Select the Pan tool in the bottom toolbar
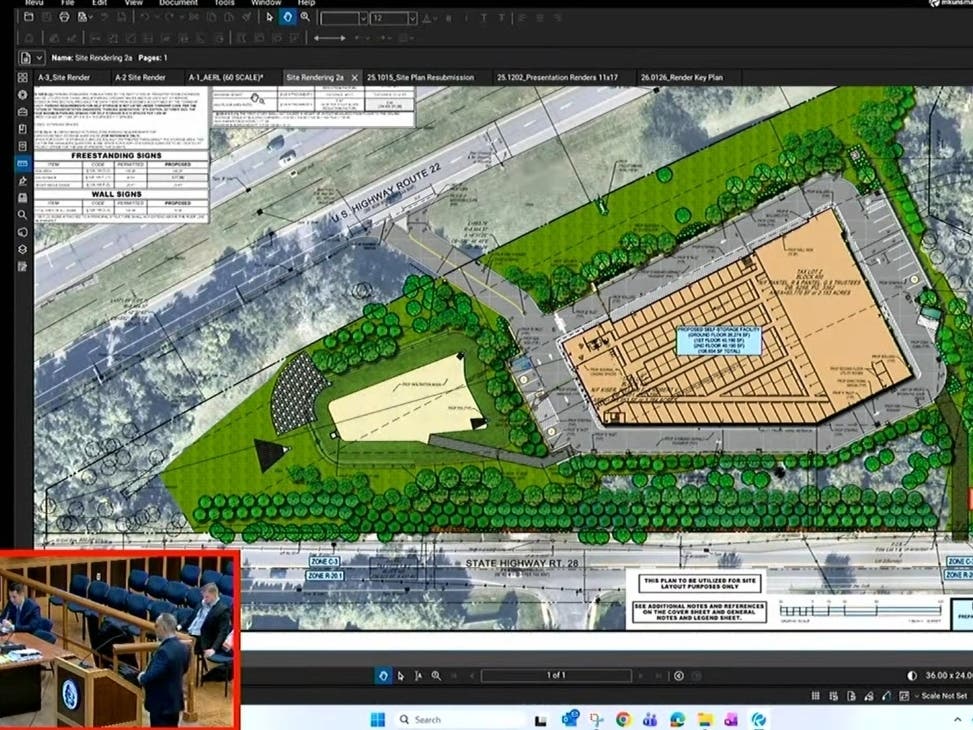 383,674
